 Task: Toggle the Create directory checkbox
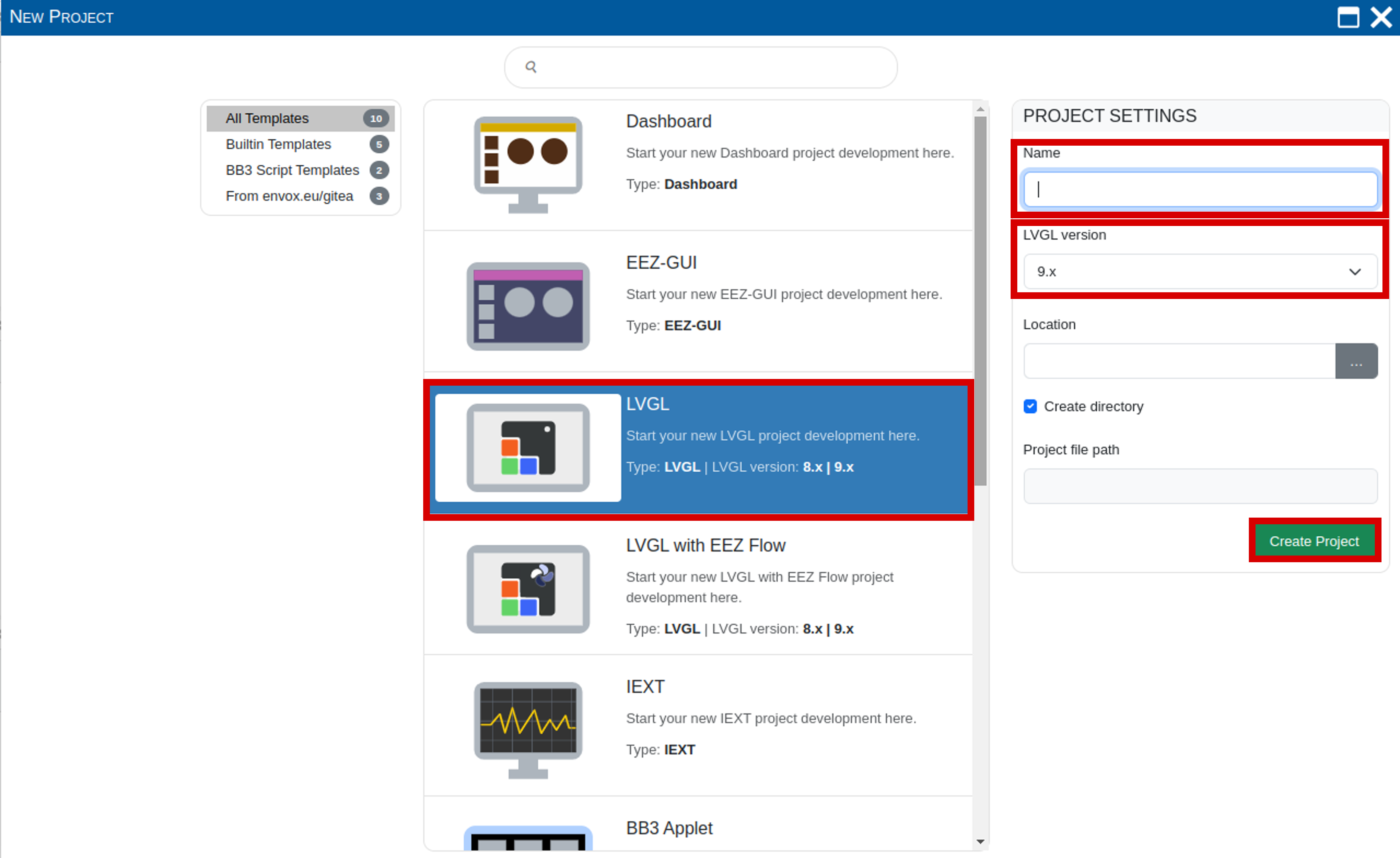pos(1030,407)
